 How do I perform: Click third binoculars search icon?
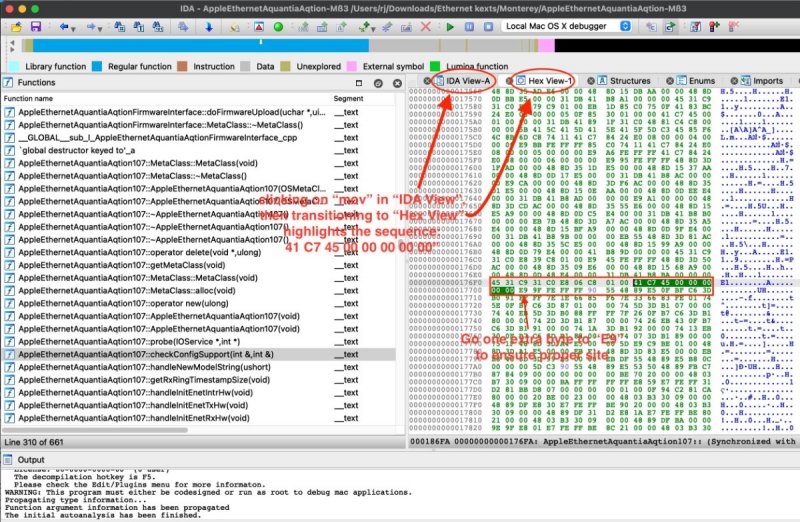pos(158,27)
